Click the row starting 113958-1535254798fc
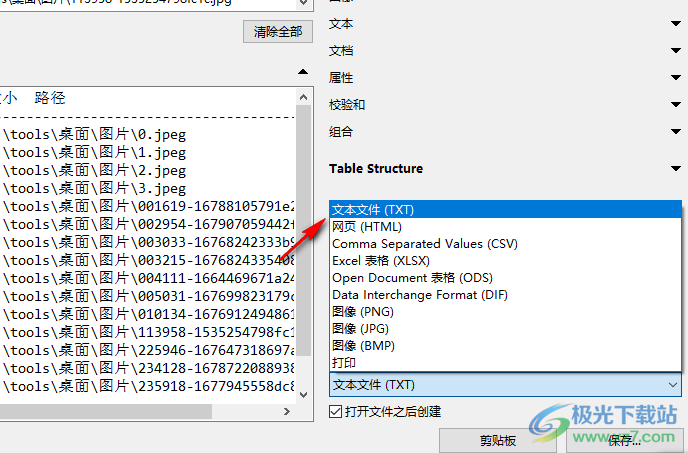This screenshot has height=453, width=688. coord(148,332)
